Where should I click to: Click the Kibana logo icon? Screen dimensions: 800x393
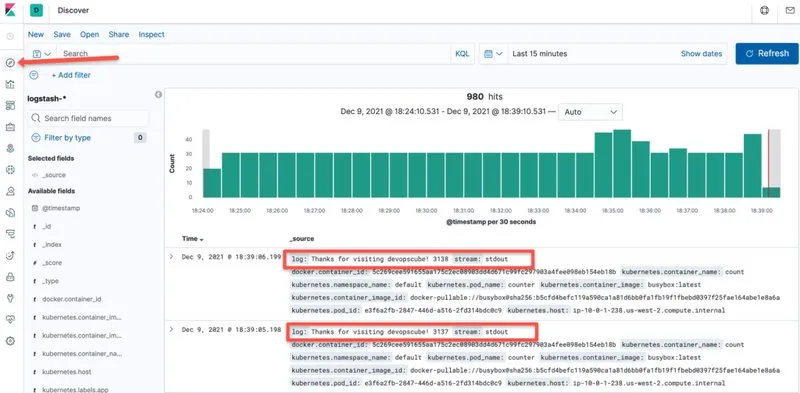10,10
